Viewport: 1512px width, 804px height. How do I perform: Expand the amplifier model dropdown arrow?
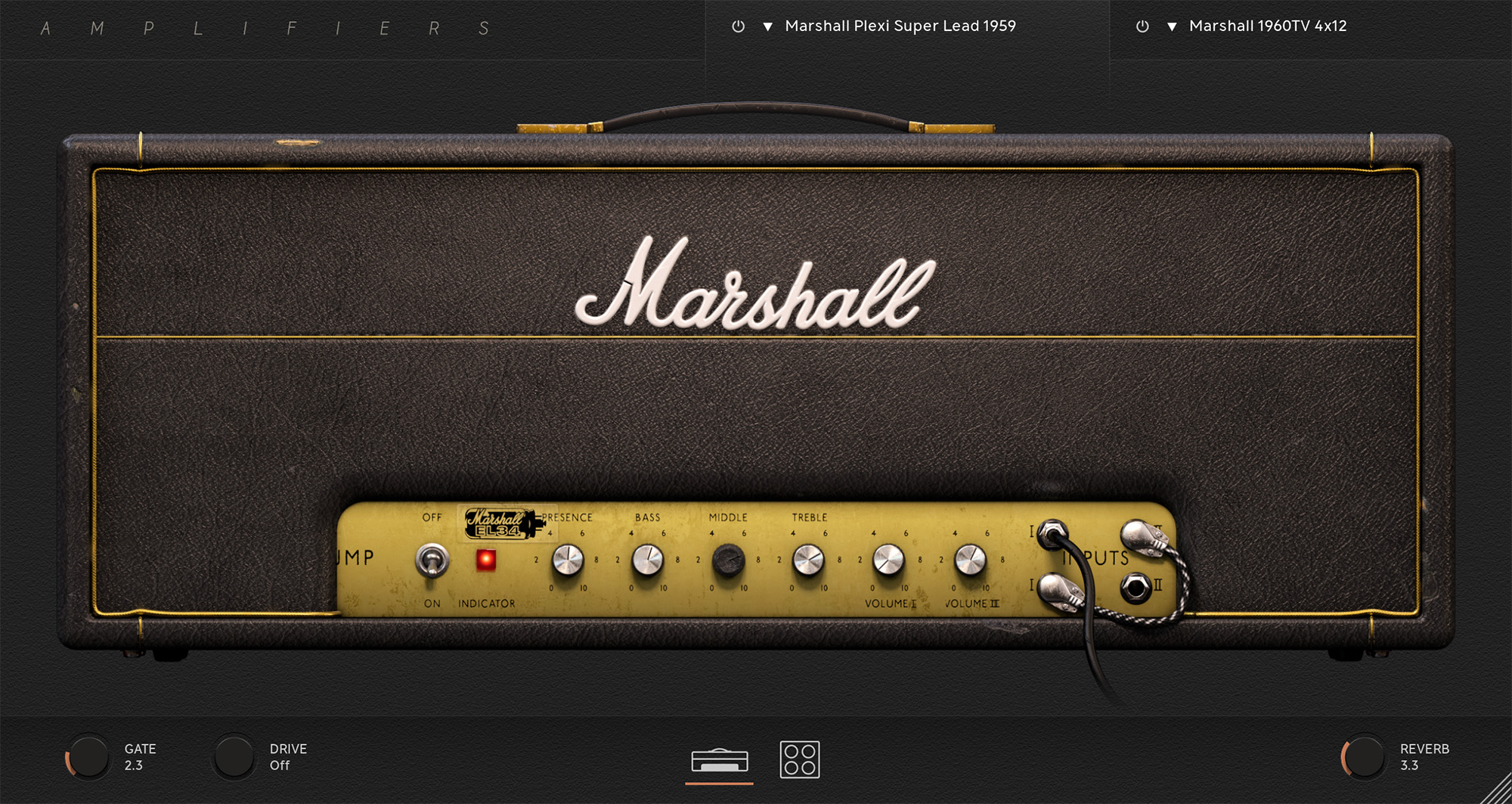767,26
